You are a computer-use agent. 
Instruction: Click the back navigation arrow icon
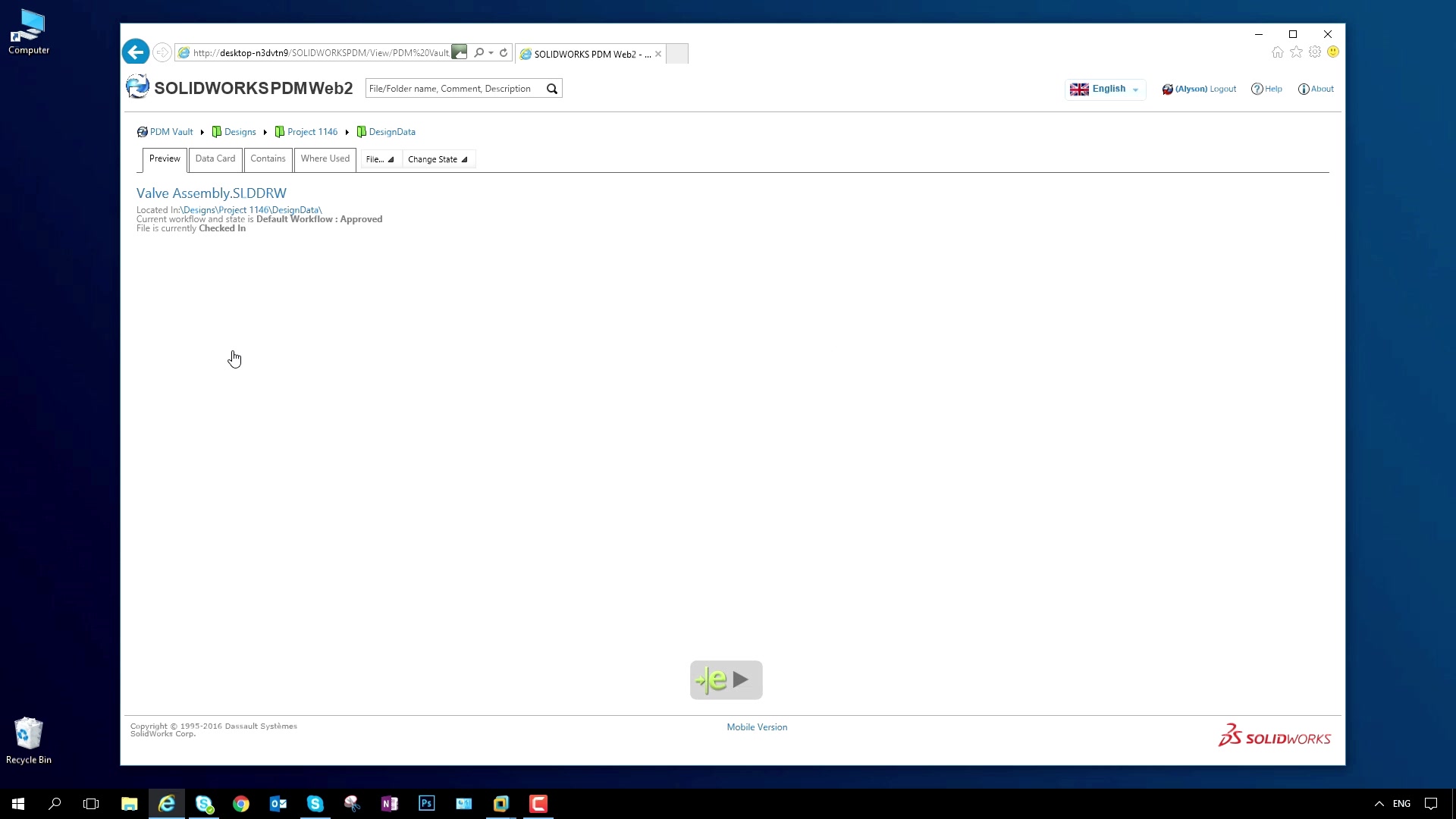[137, 52]
